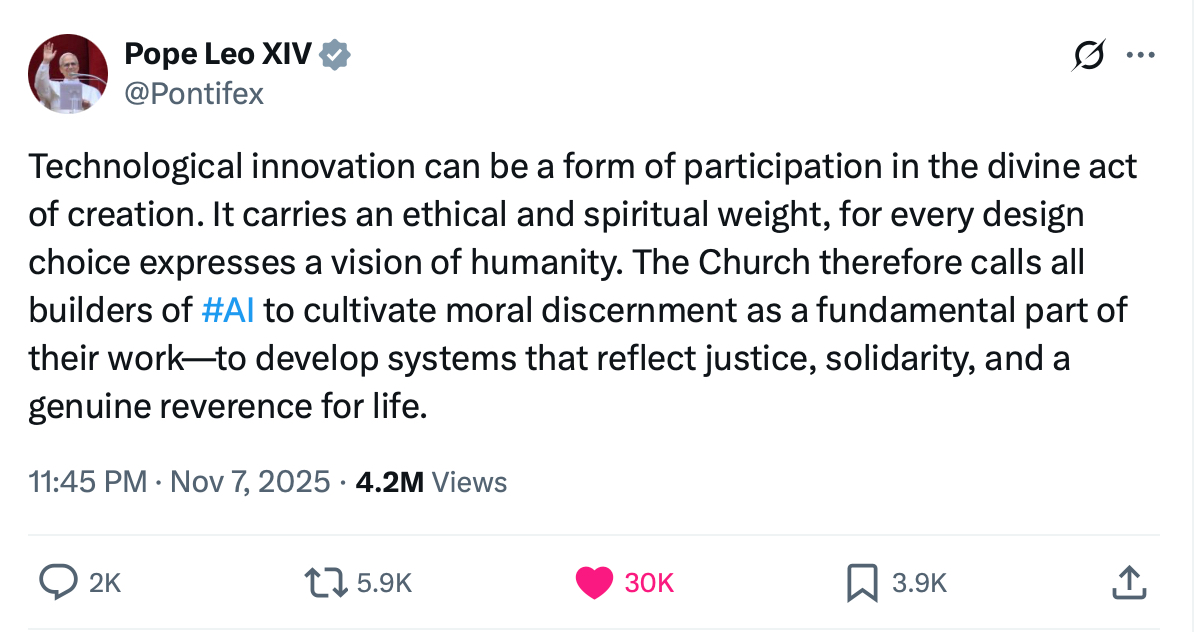This screenshot has height=632, width=1198.
Task: Open the @Pontifex handle link
Action: (x=193, y=94)
